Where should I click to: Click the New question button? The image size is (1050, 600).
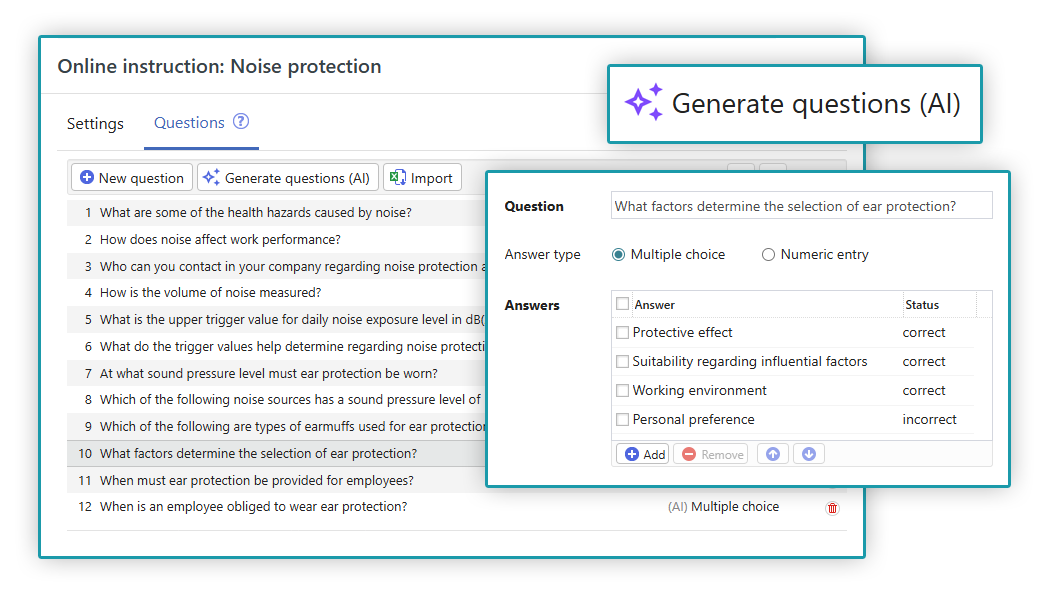[131, 177]
